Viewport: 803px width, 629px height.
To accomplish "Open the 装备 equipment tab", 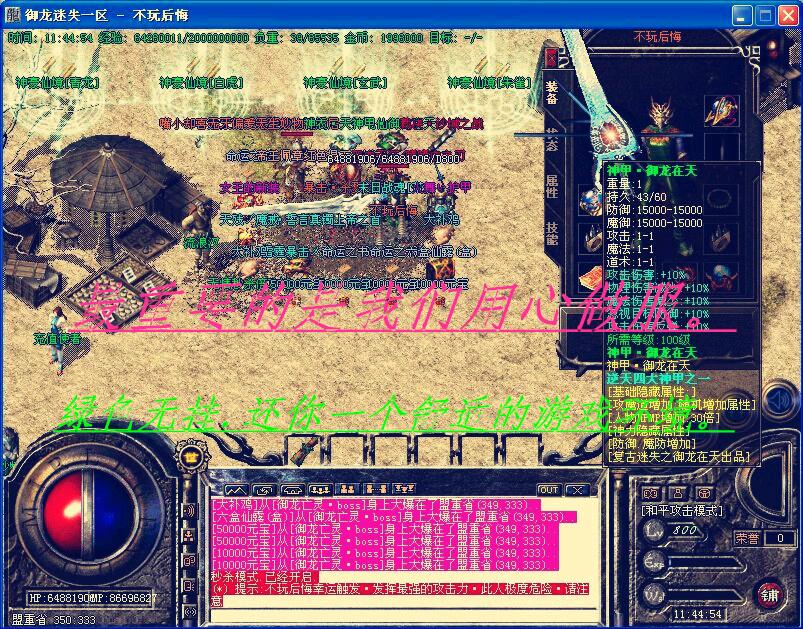I will click(x=551, y=93).
